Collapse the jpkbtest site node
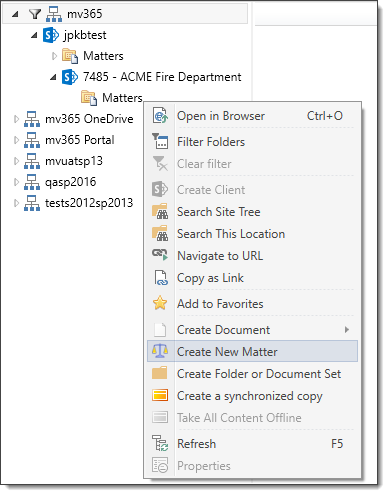388x495 pixels. pos(34,35)
